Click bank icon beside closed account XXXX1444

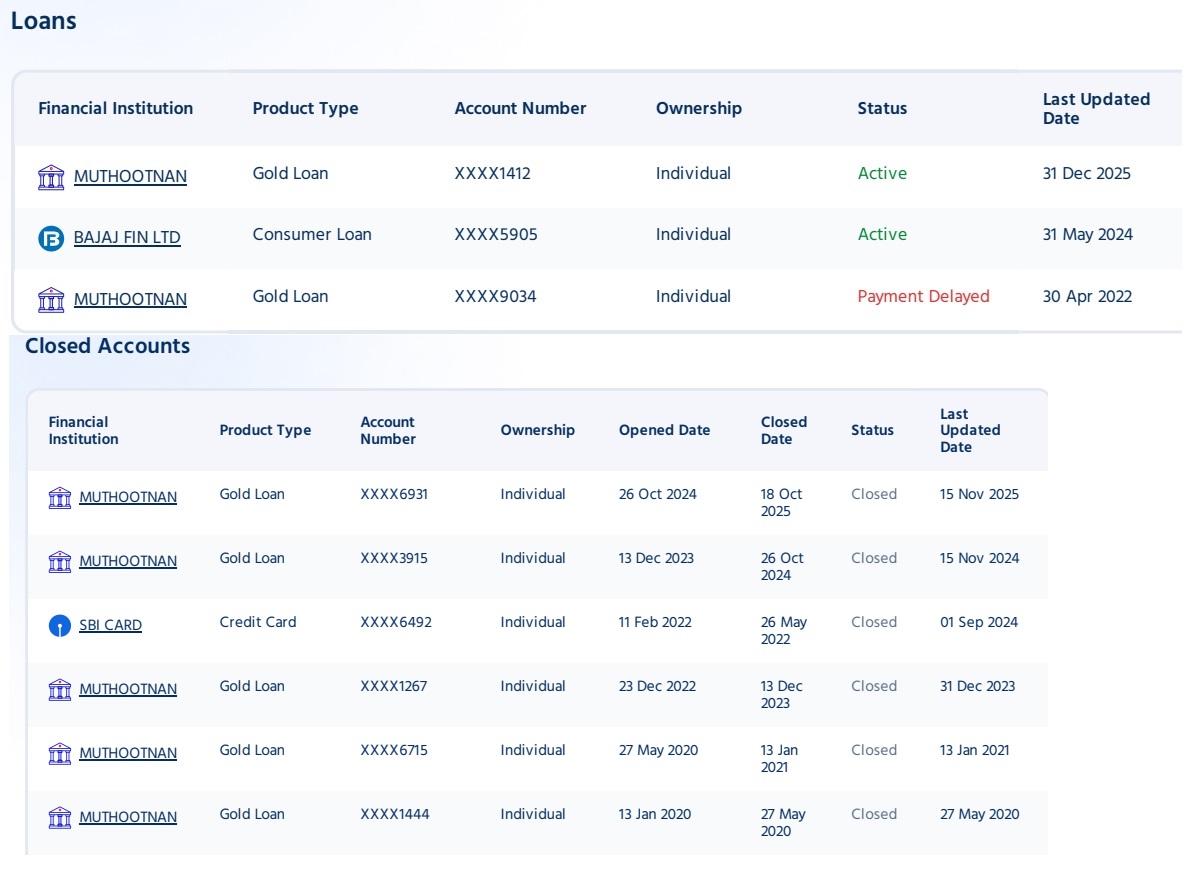click(60, 818)
